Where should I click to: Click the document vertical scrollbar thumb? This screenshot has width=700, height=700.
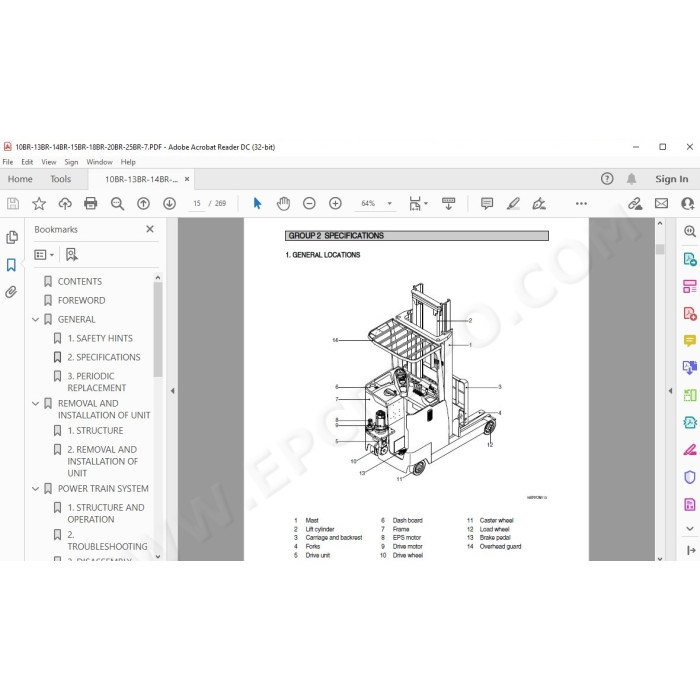pyautogui.click(x=660, y=249)
